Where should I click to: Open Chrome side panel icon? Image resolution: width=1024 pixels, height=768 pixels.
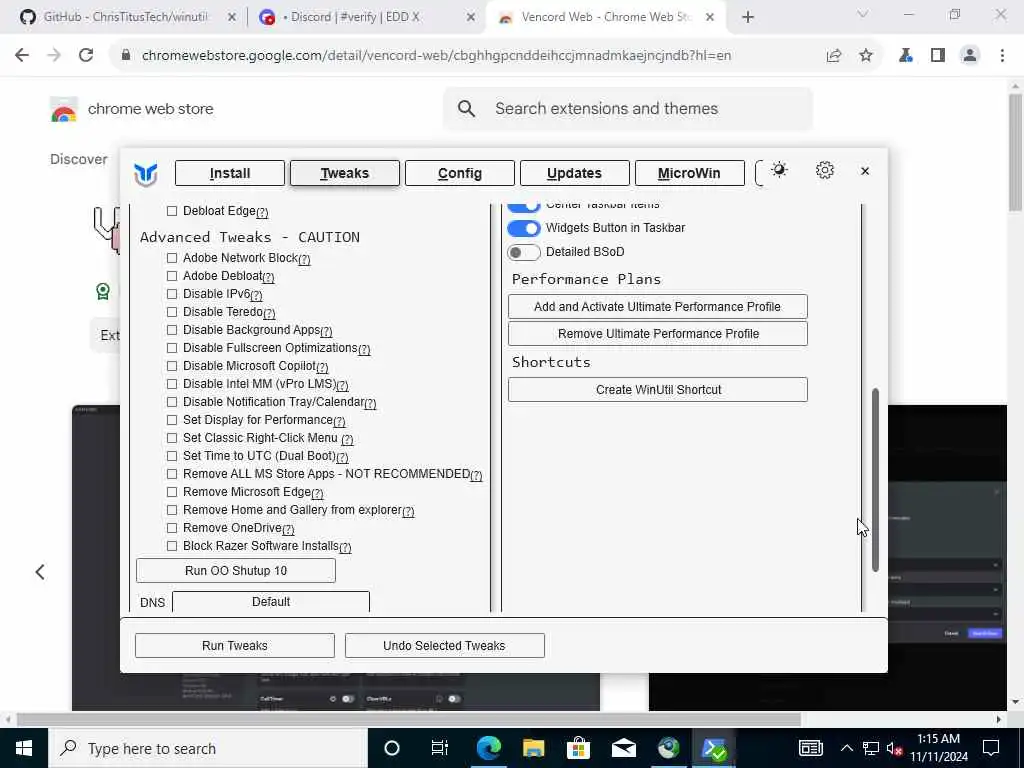938,56
